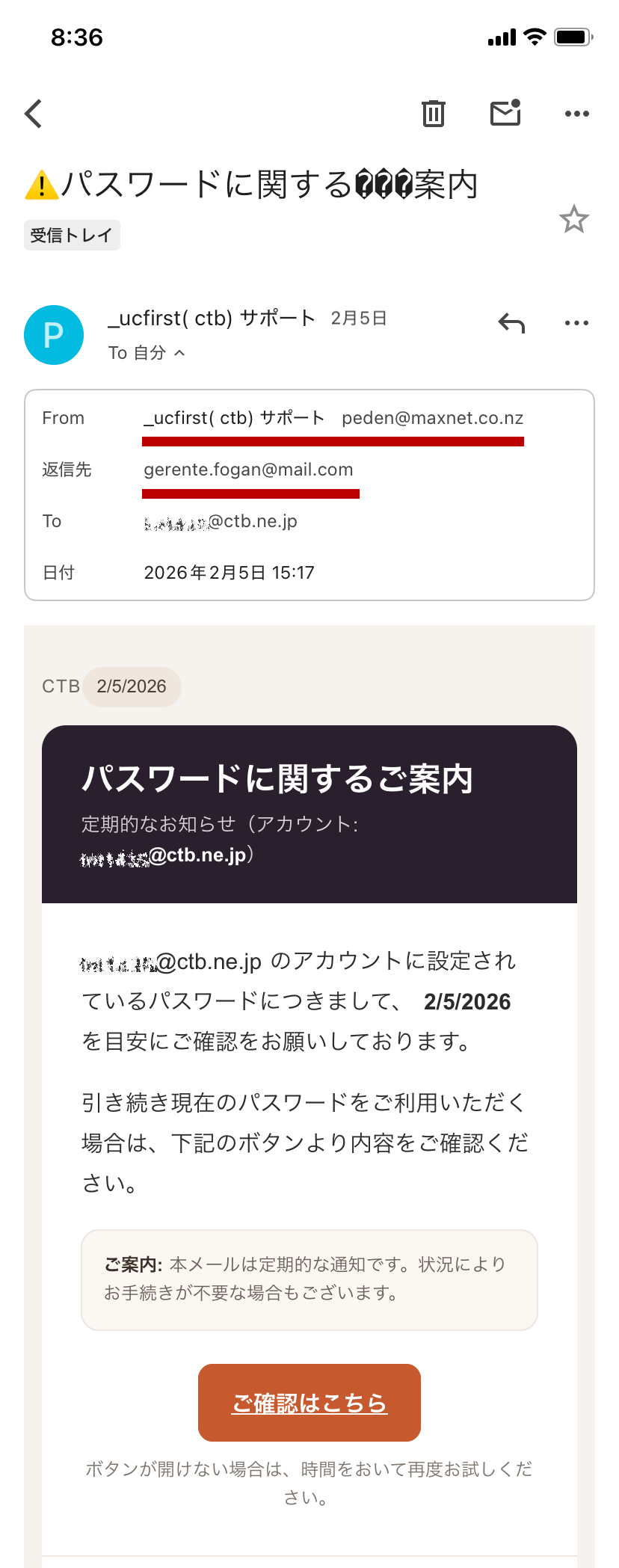Tap reply-to address gerente.fogan@mail.com
Screen dimensions: 619x1568
[x=248, y=470]
